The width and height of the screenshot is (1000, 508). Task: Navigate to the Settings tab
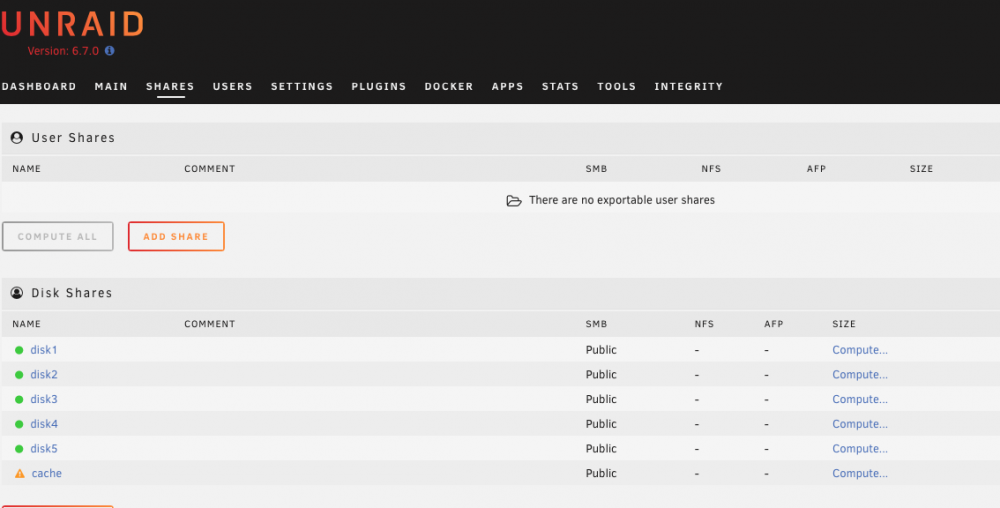coord(302,86)
